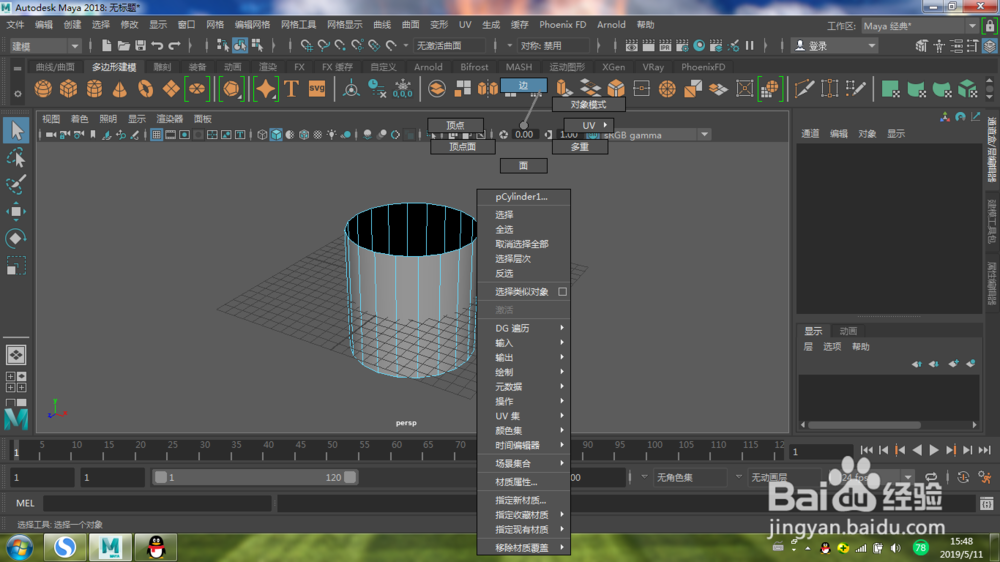Play the animation forwards

(934, 450)
